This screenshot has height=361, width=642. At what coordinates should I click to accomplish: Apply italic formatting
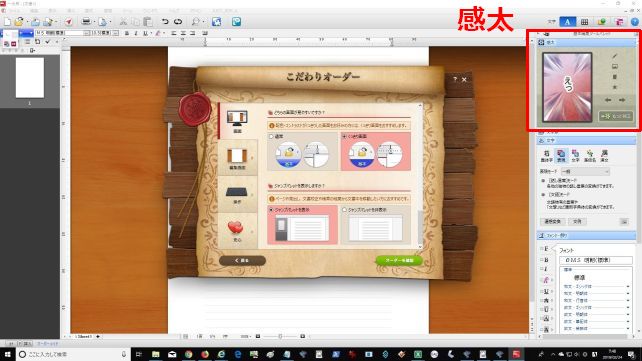click(136, 33)
